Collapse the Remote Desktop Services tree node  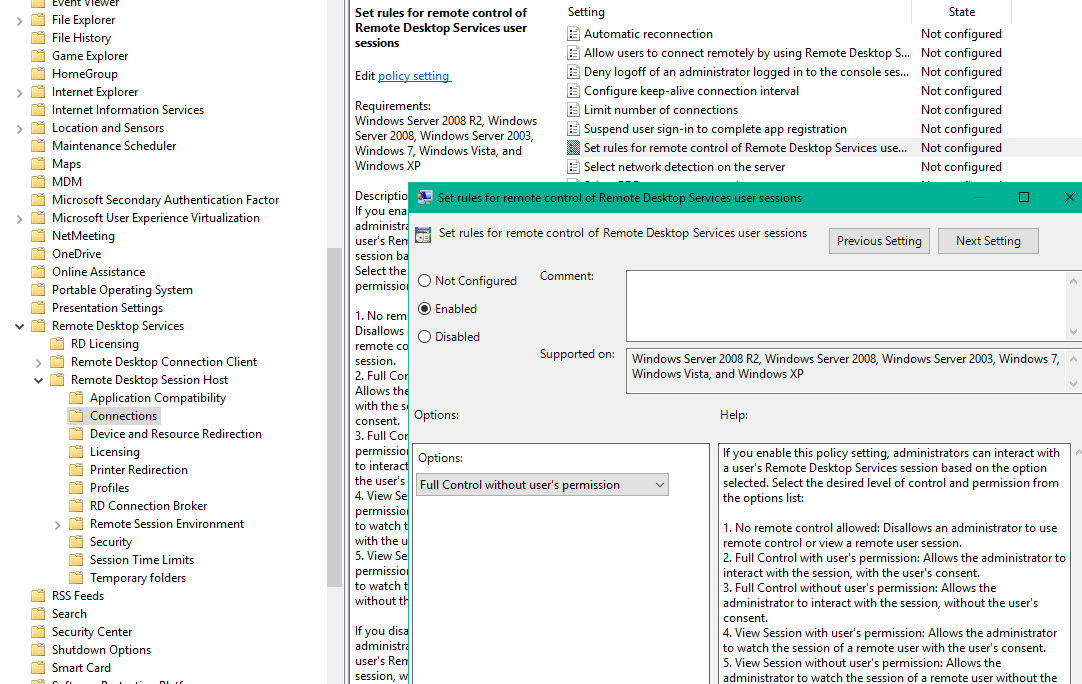pyautogui.click(x=19, y=326)
